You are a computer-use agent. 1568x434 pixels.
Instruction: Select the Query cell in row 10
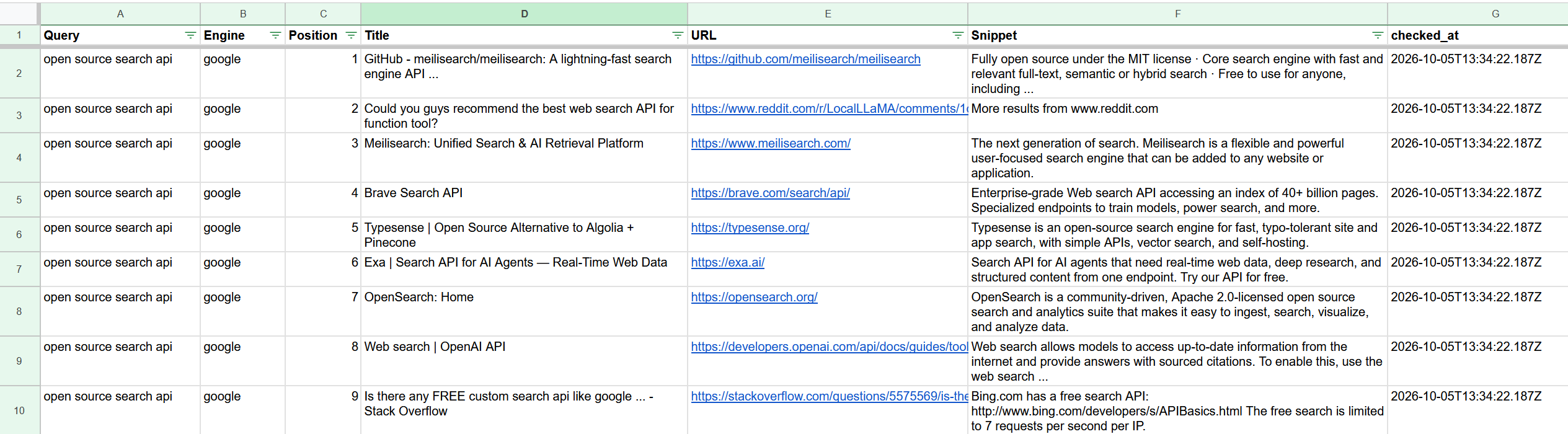click(120, 410)
